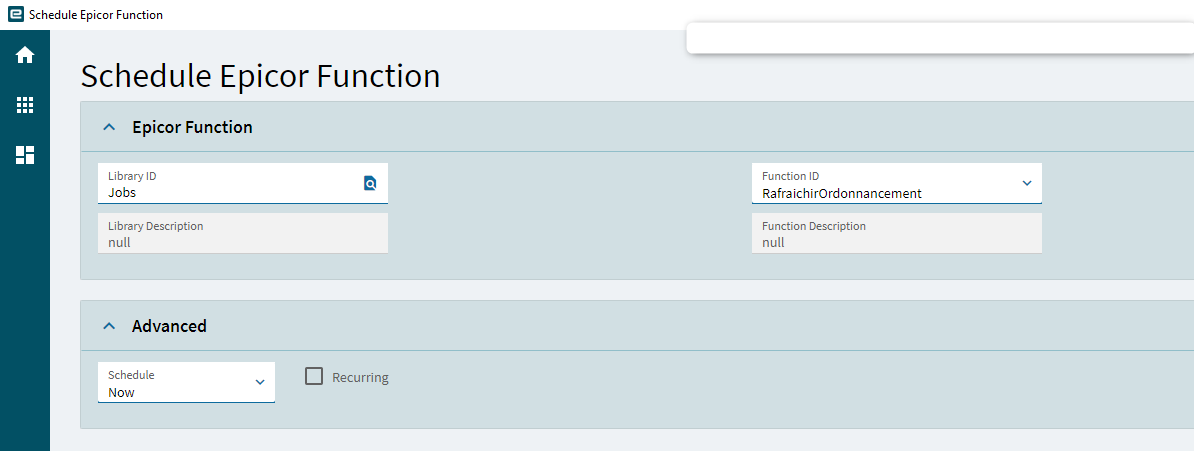Enable the Recurring checkbox
1194x451 pixels.
314,376
